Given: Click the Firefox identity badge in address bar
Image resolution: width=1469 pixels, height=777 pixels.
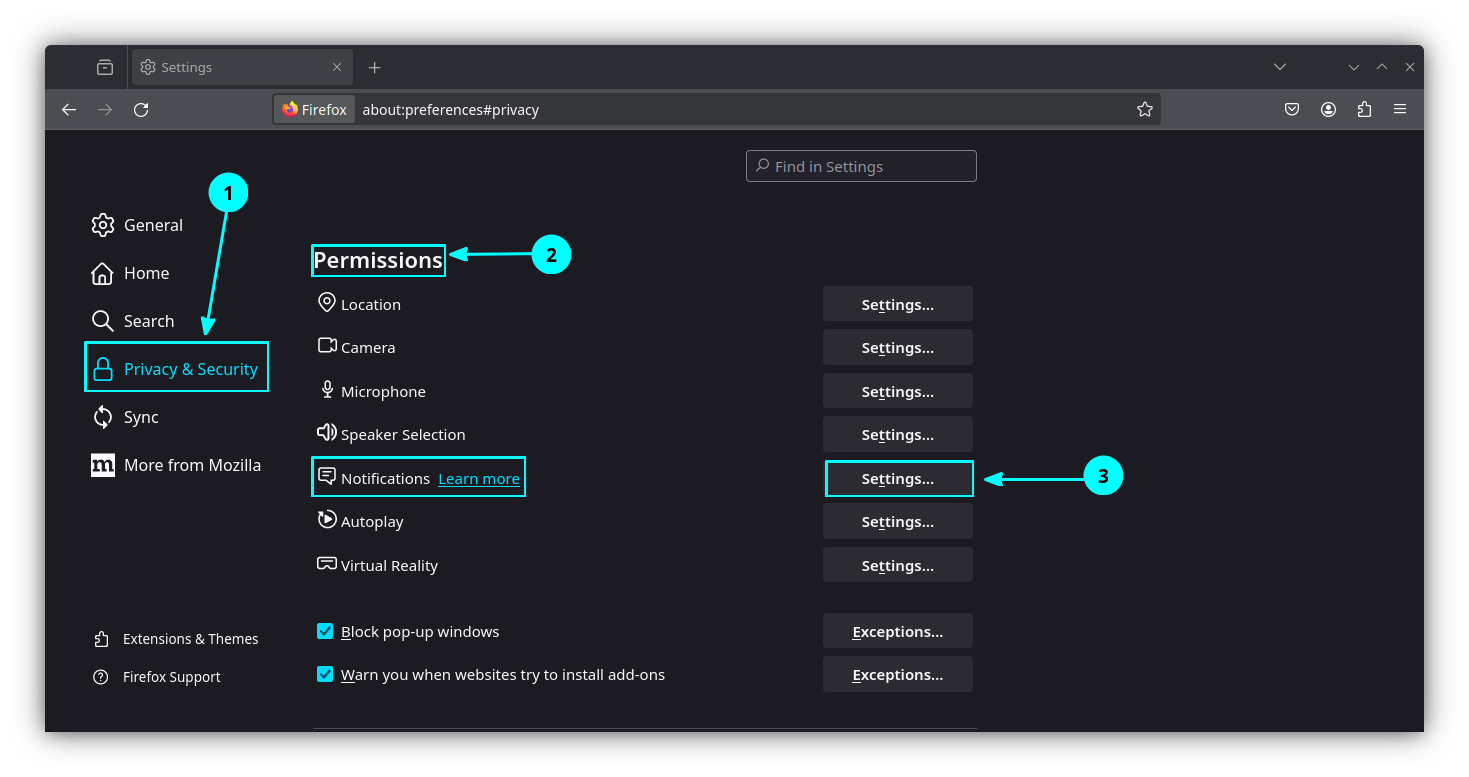Looking at the screenshot, I should (315, 110).
